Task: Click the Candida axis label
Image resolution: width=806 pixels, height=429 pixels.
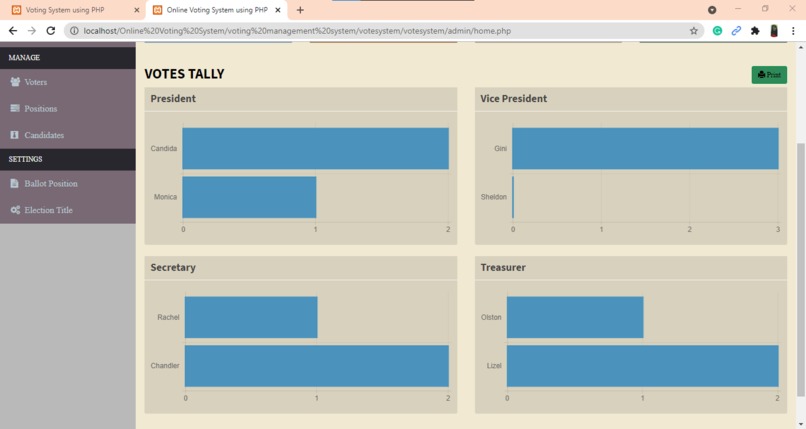Action: 164,148
